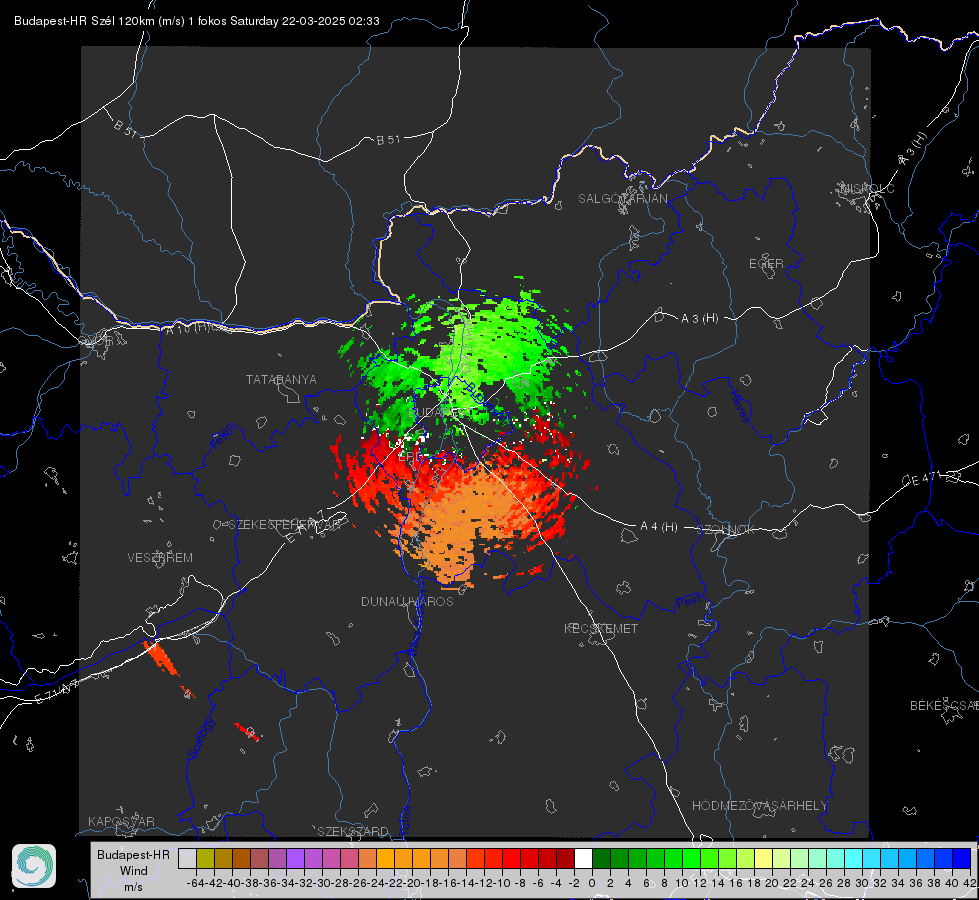Click the SZEKSZÁRD city label
979x900 pixels.
[353, 831]
